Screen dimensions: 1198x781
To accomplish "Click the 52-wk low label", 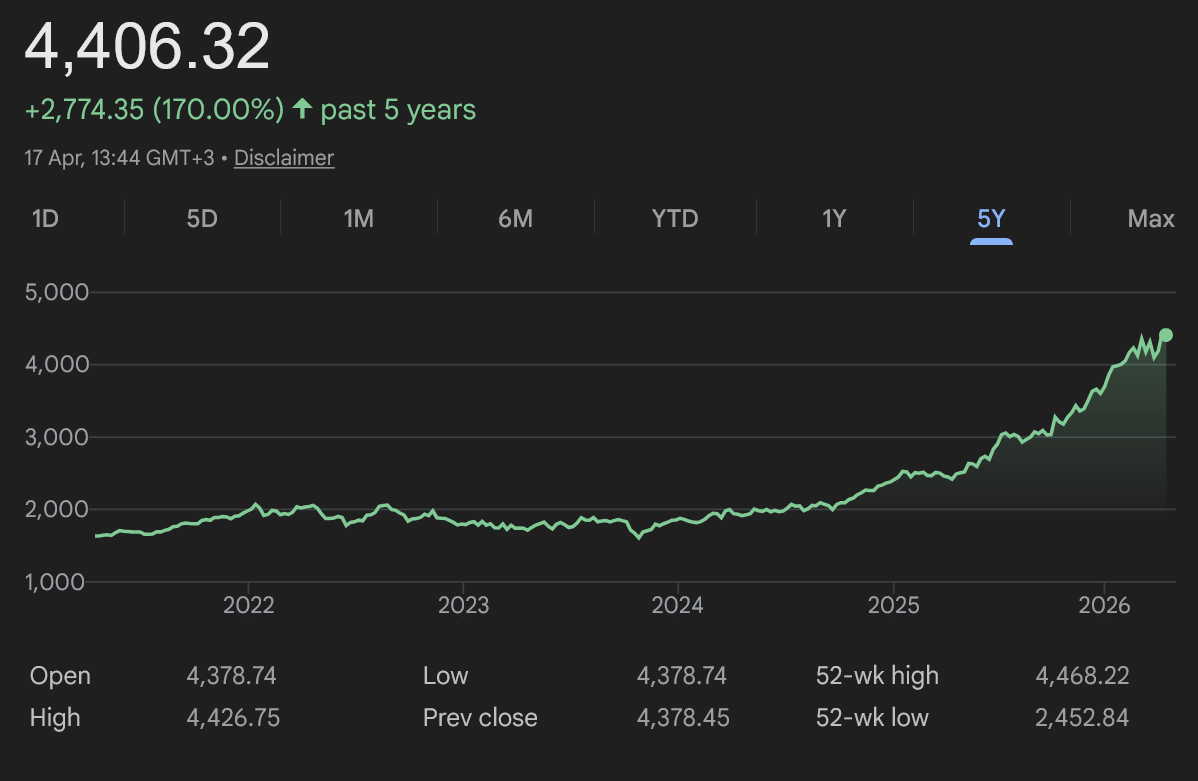I will [872, 718].
